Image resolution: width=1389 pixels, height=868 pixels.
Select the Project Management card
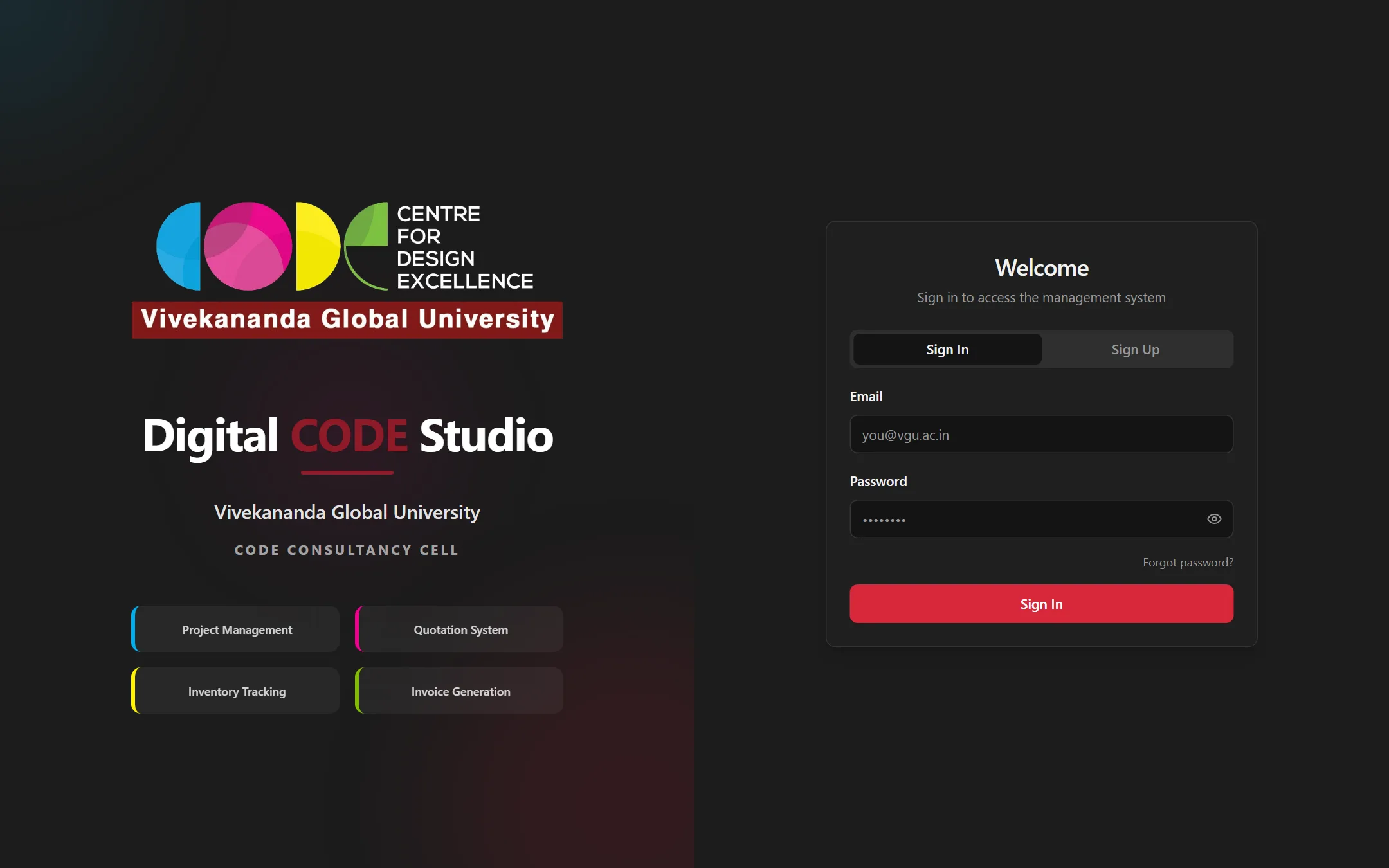point(235,629)
